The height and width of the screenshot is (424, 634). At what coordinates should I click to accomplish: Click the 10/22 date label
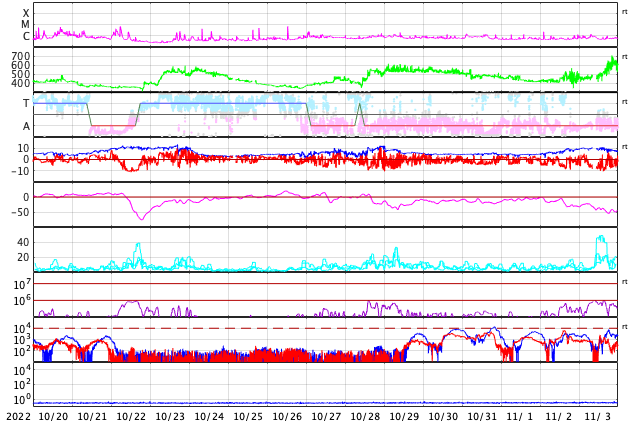(x=131, y=416)
